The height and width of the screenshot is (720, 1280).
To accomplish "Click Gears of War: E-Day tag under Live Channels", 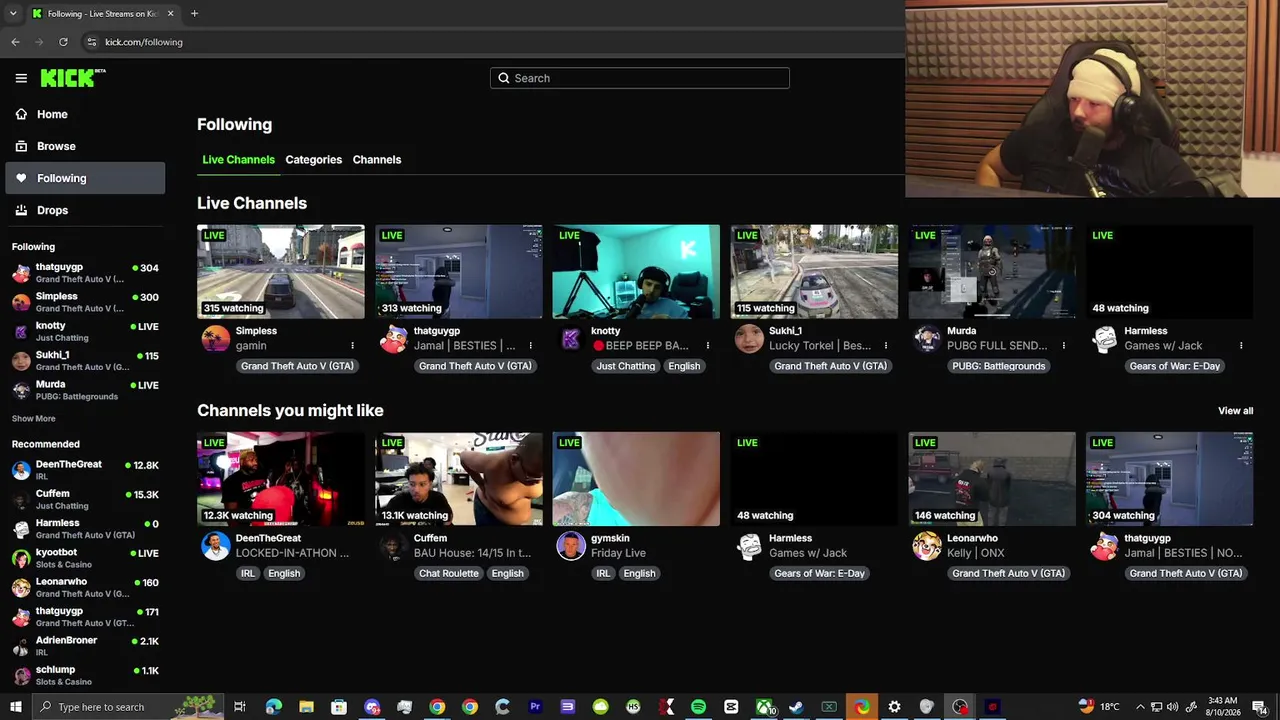I will (x=1175, y=366).
